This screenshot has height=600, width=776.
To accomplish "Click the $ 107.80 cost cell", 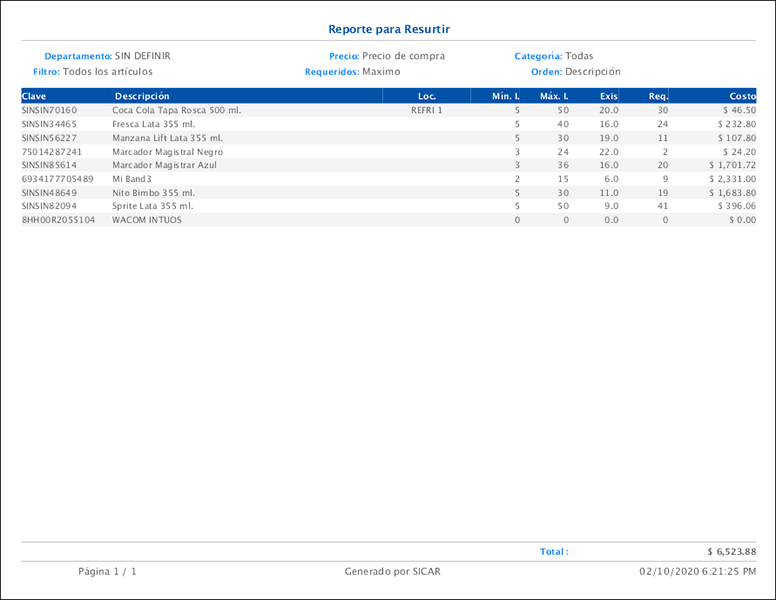I will 737,138.
